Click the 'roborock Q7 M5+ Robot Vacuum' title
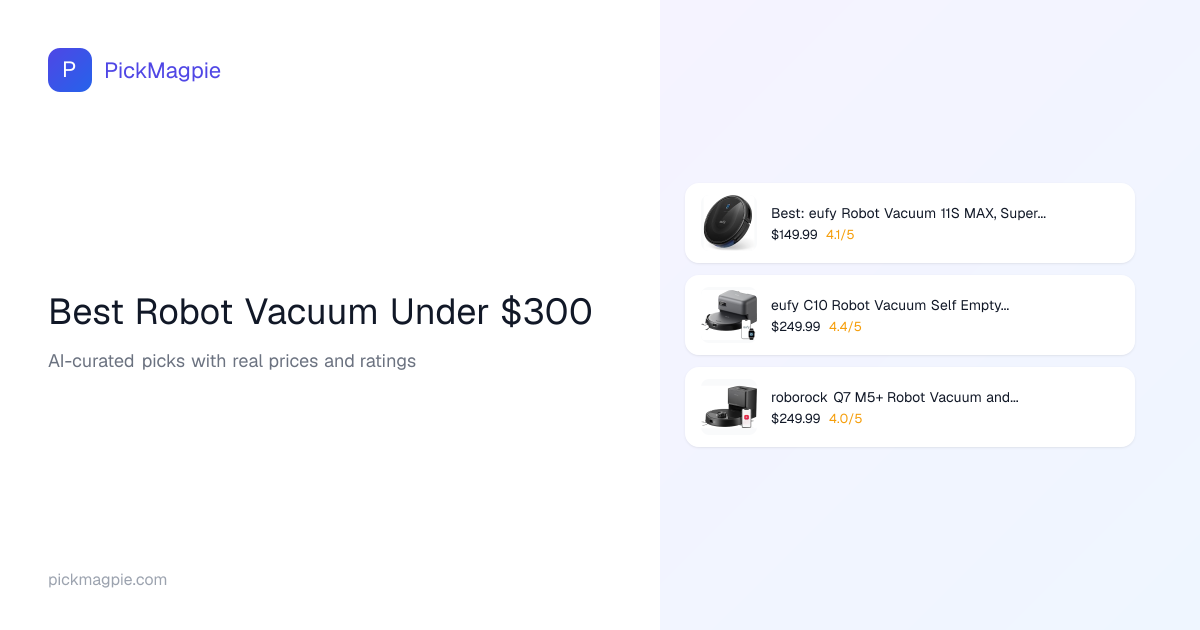1200x630 pixels. 894,397
